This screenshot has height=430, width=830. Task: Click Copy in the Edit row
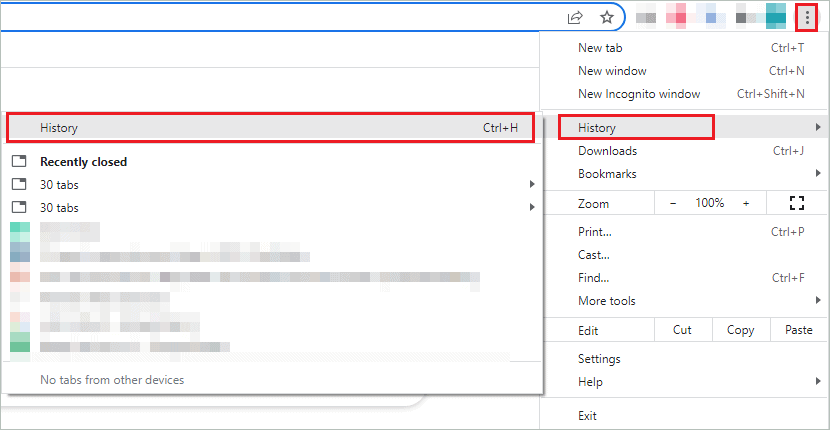tap(741, 330)
